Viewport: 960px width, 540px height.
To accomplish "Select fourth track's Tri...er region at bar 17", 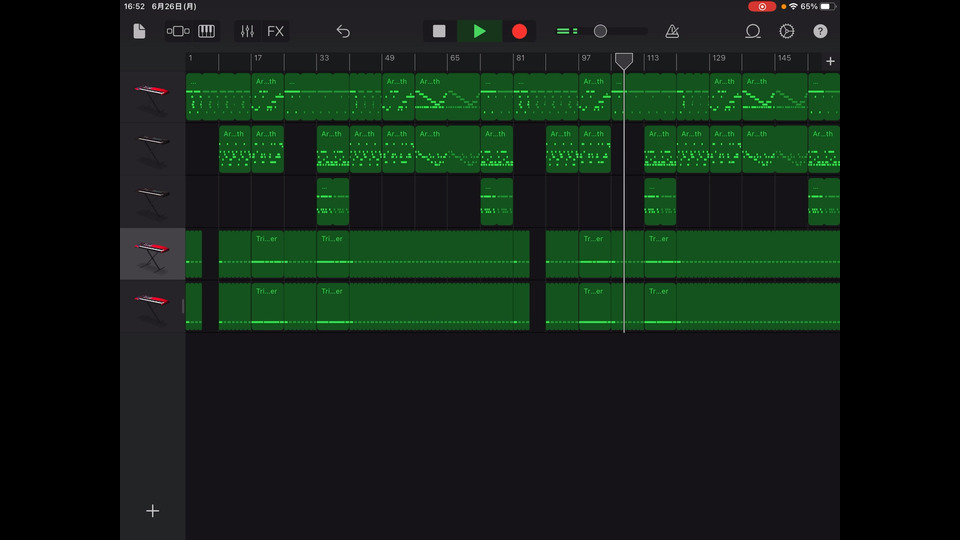I will (268, 254).
